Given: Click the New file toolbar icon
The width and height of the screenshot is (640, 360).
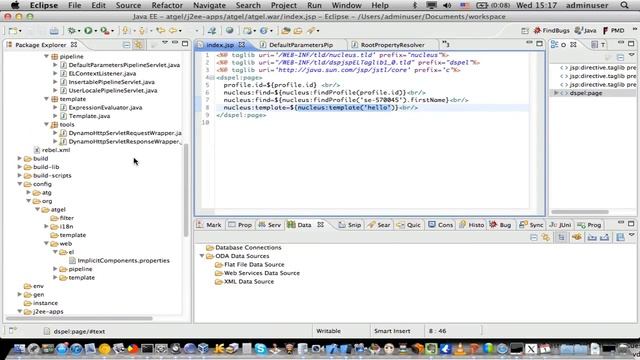Looking at the screenshot, I should (x=13, y=31).
